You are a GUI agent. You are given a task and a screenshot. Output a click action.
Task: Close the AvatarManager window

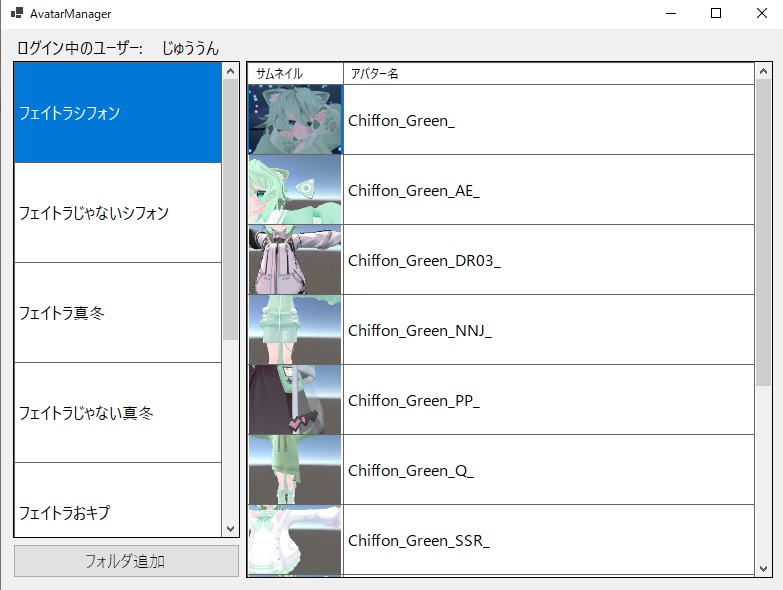point(761,13)
